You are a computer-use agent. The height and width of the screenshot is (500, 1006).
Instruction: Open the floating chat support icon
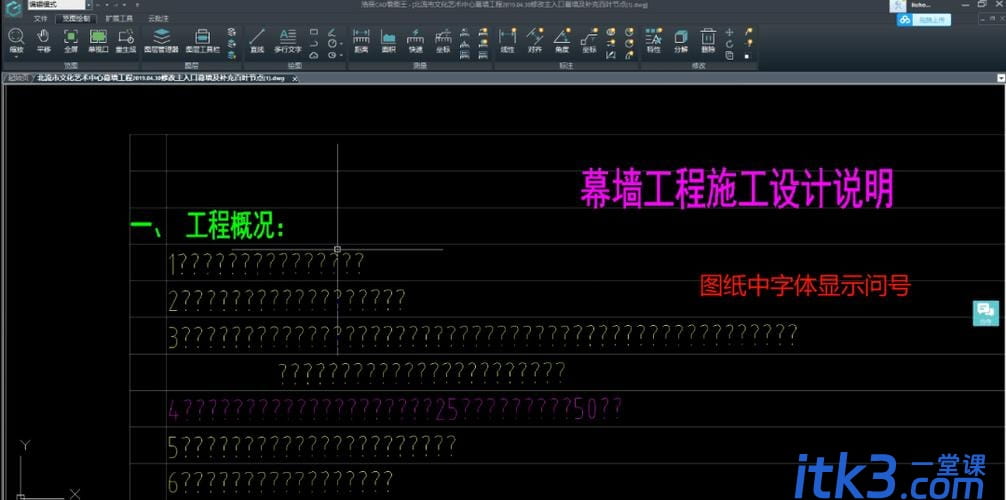(985, 313)
